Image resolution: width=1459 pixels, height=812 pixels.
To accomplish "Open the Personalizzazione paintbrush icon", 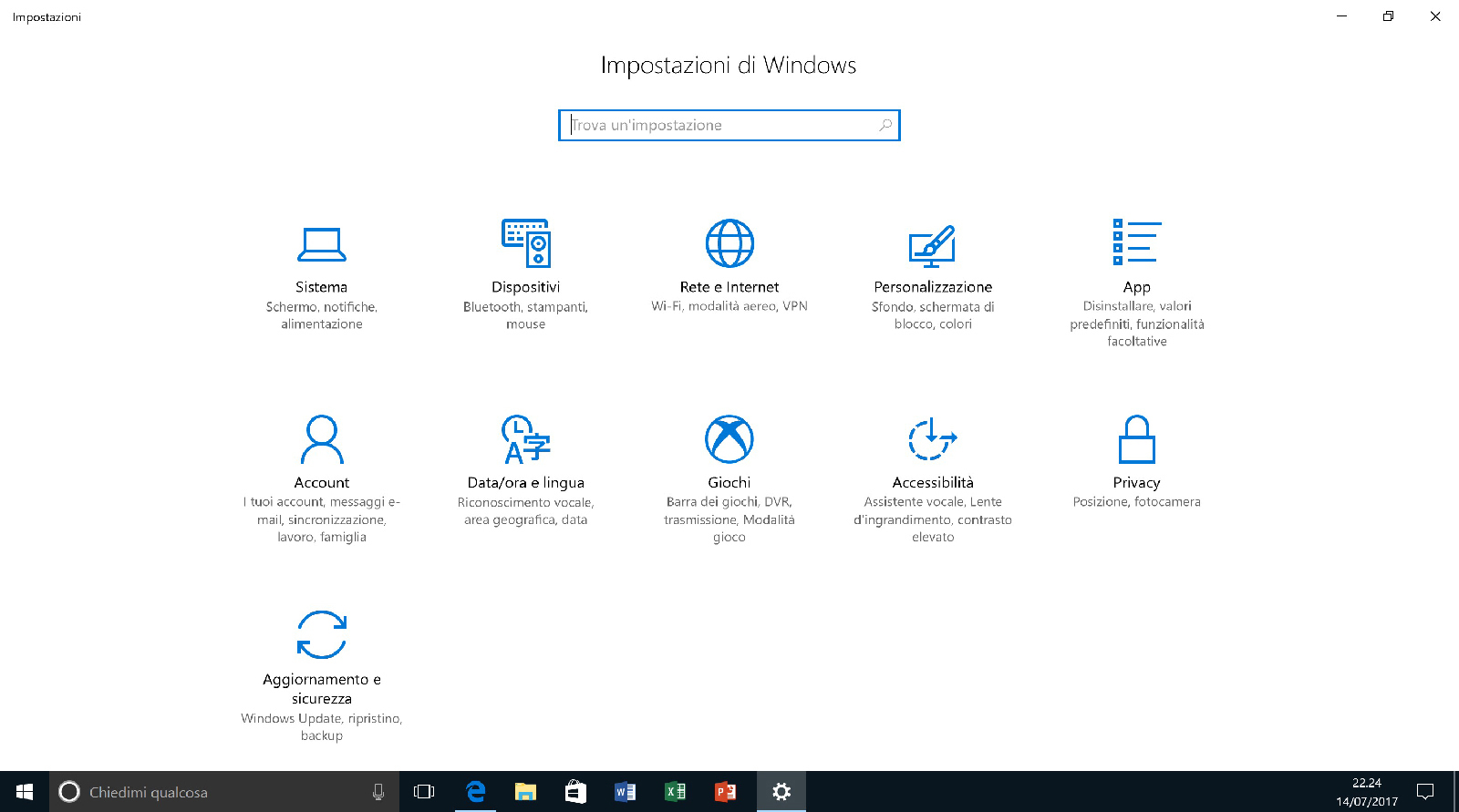I will 933,246.
